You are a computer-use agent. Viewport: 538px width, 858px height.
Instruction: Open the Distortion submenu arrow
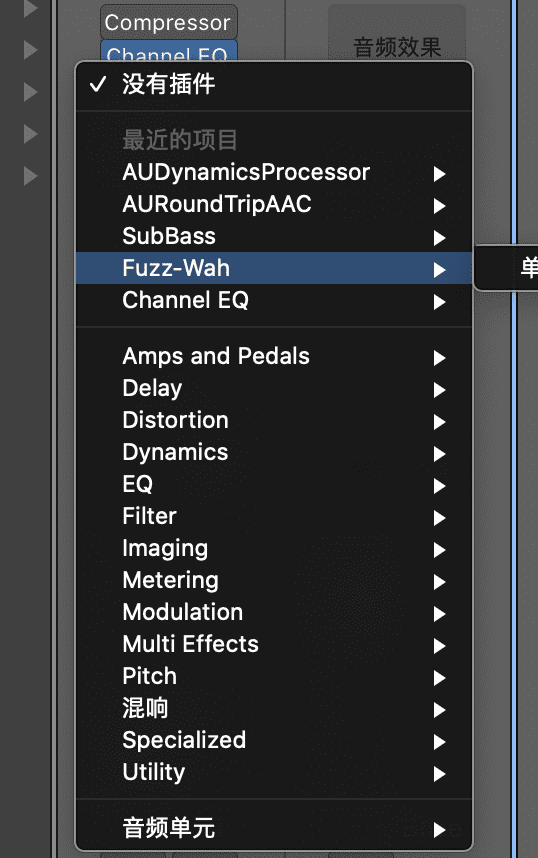[439, 422]
